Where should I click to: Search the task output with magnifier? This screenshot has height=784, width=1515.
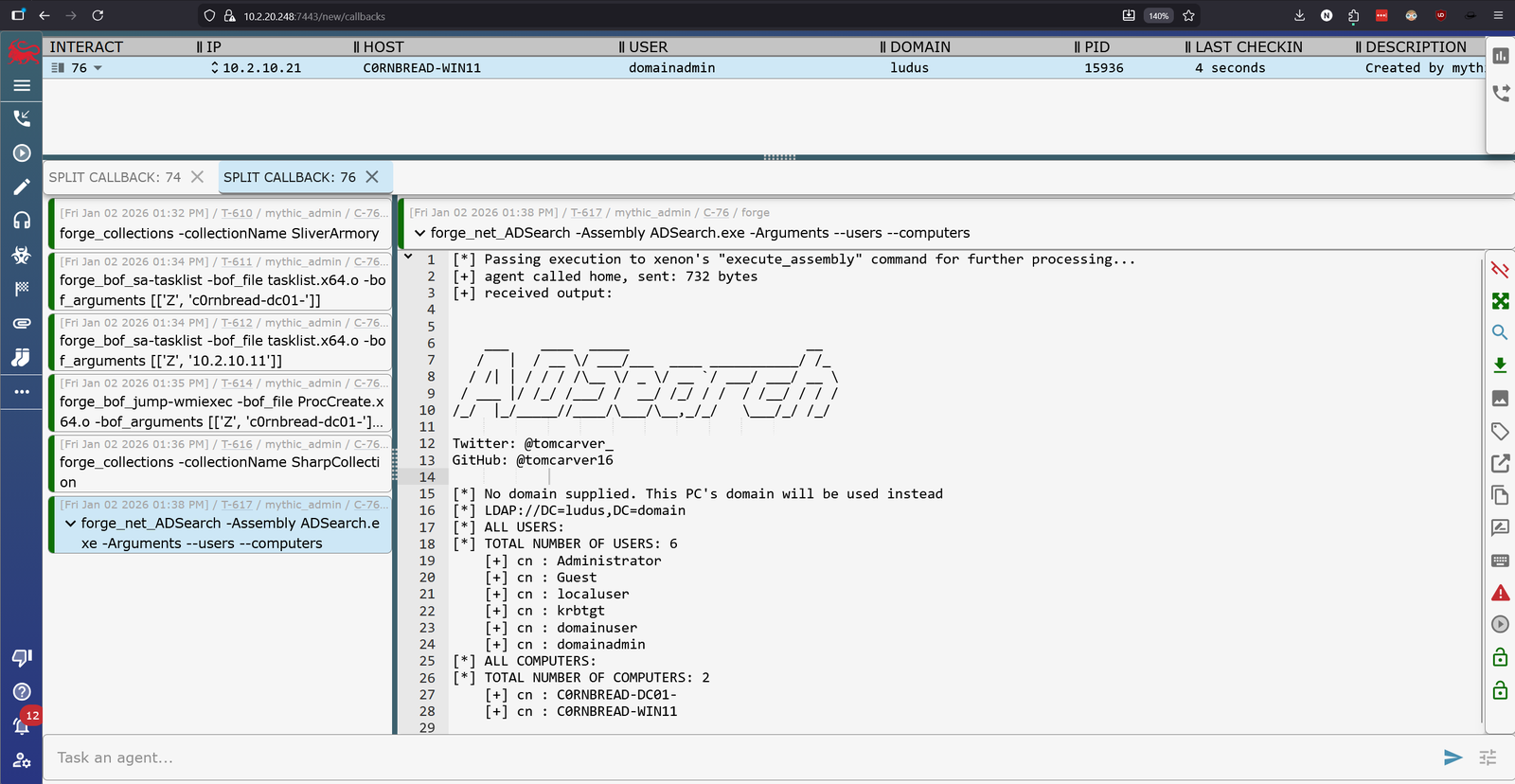pyautogui.click(x=1500, y=332)
